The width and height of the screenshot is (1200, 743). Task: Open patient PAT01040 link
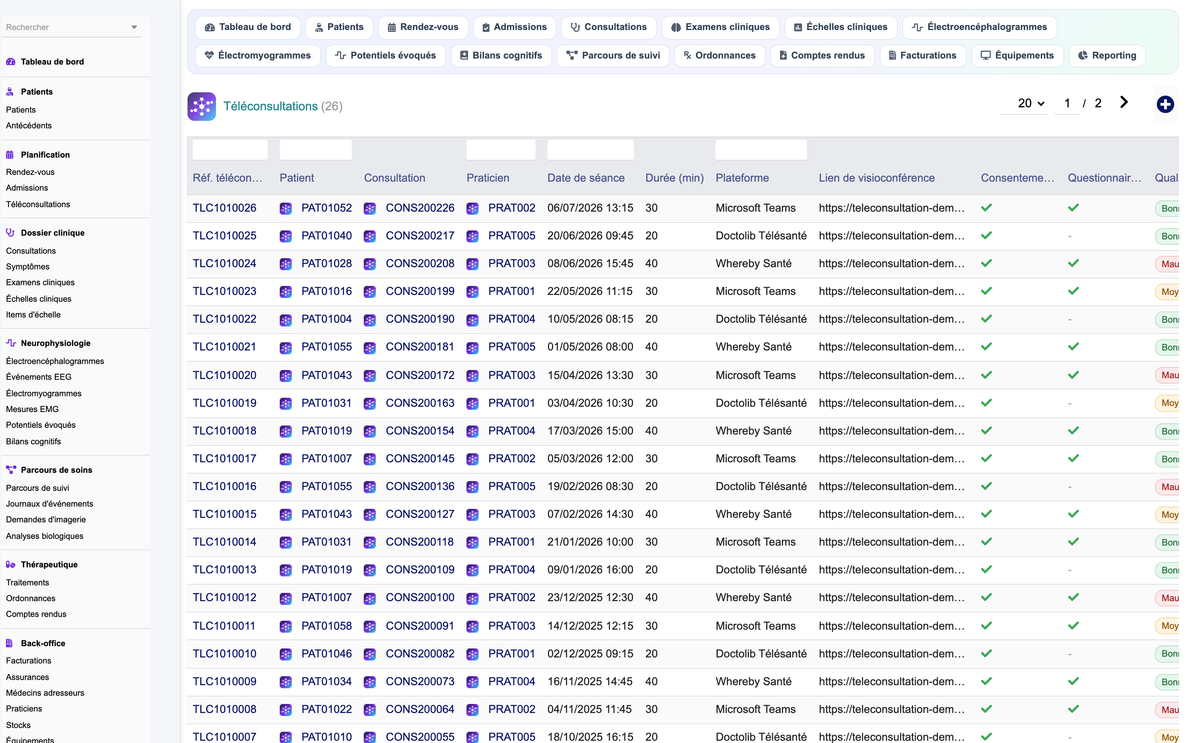pyautogui.click(x=327, y=236)
